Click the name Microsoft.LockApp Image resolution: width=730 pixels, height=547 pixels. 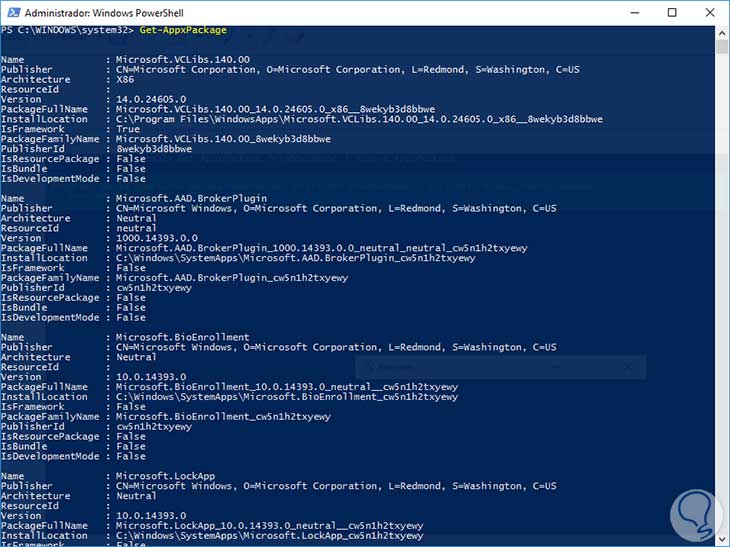[165, 476]
